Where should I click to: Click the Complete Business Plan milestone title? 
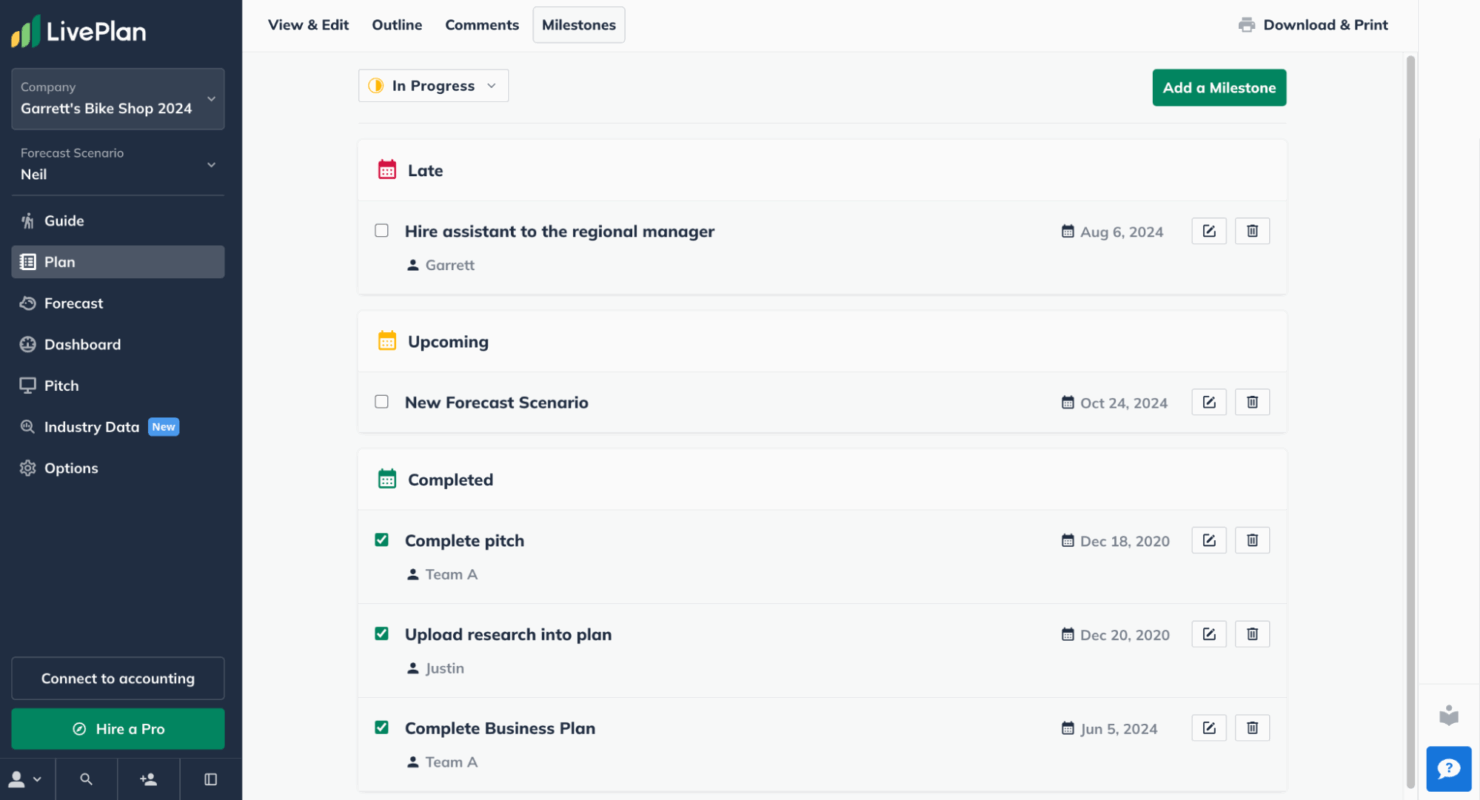click(x=500, y=728)
